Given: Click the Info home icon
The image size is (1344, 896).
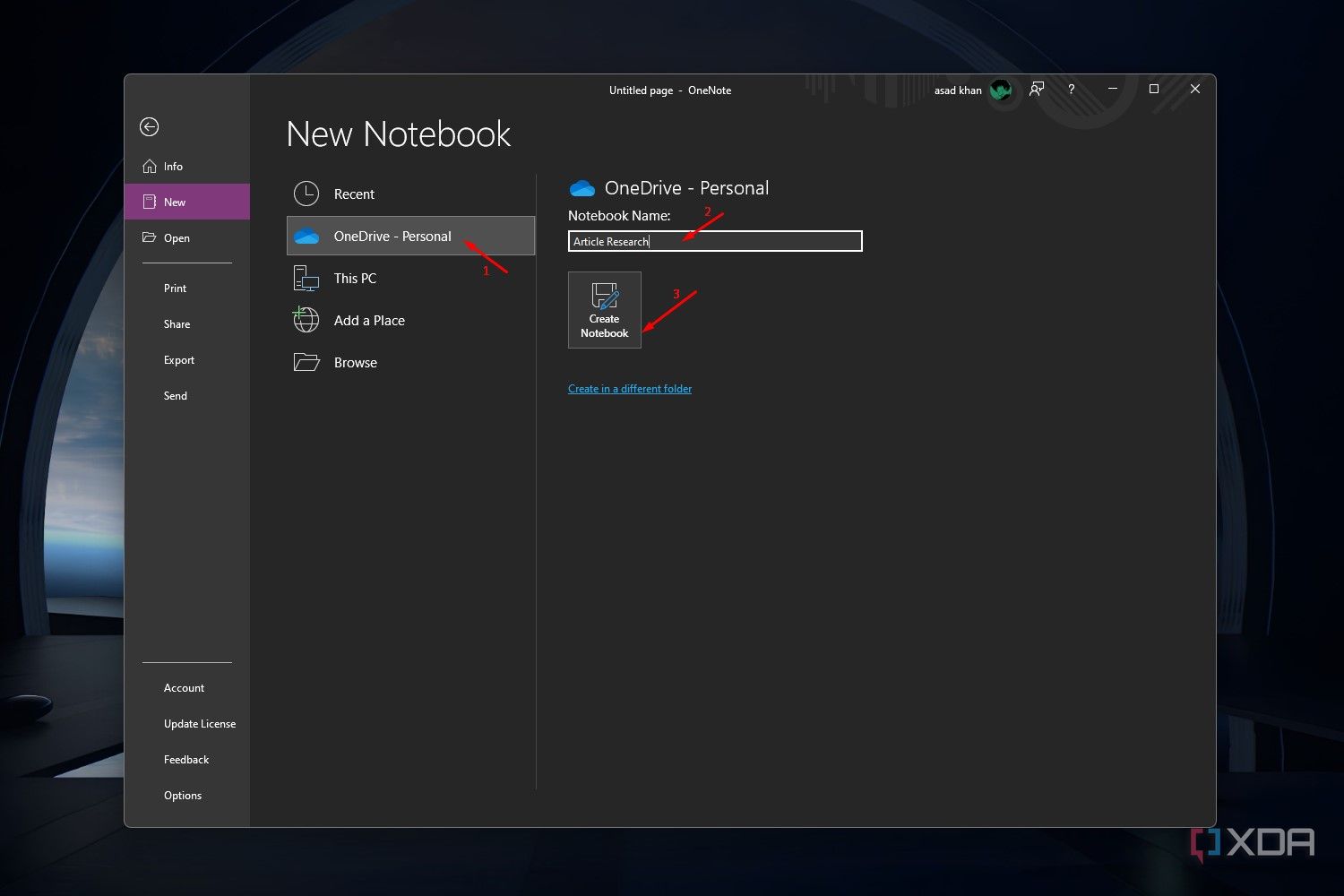Looking at the screenshot, I should pos(150,167).
